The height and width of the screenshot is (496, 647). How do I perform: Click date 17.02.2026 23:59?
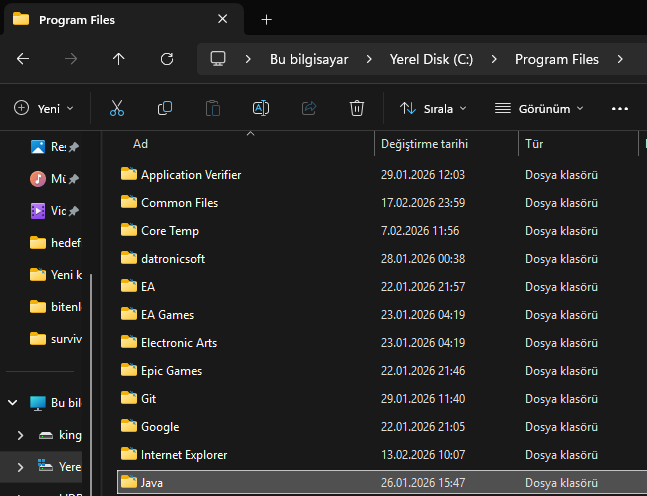(x=423, y=203)
